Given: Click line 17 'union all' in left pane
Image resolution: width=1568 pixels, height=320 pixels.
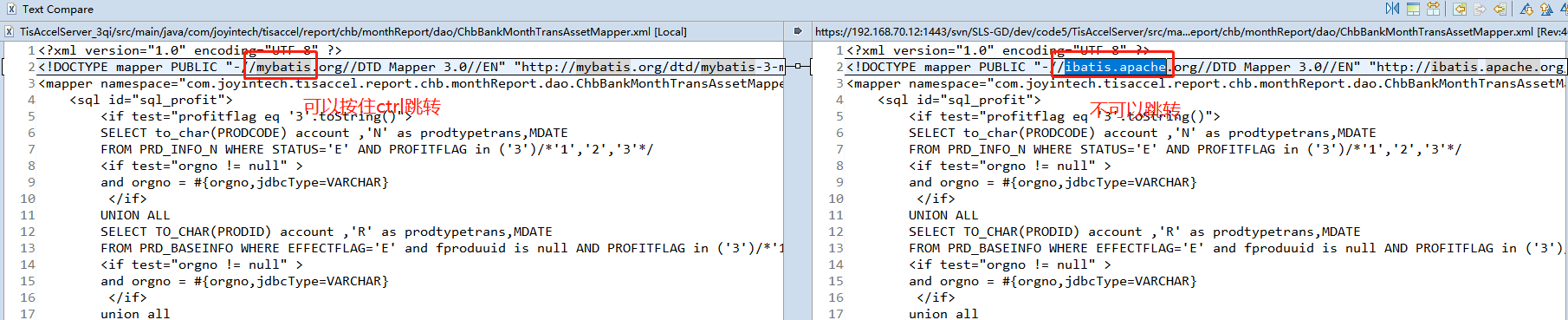Looking at the screenshot, I should [x=135, y=313].
